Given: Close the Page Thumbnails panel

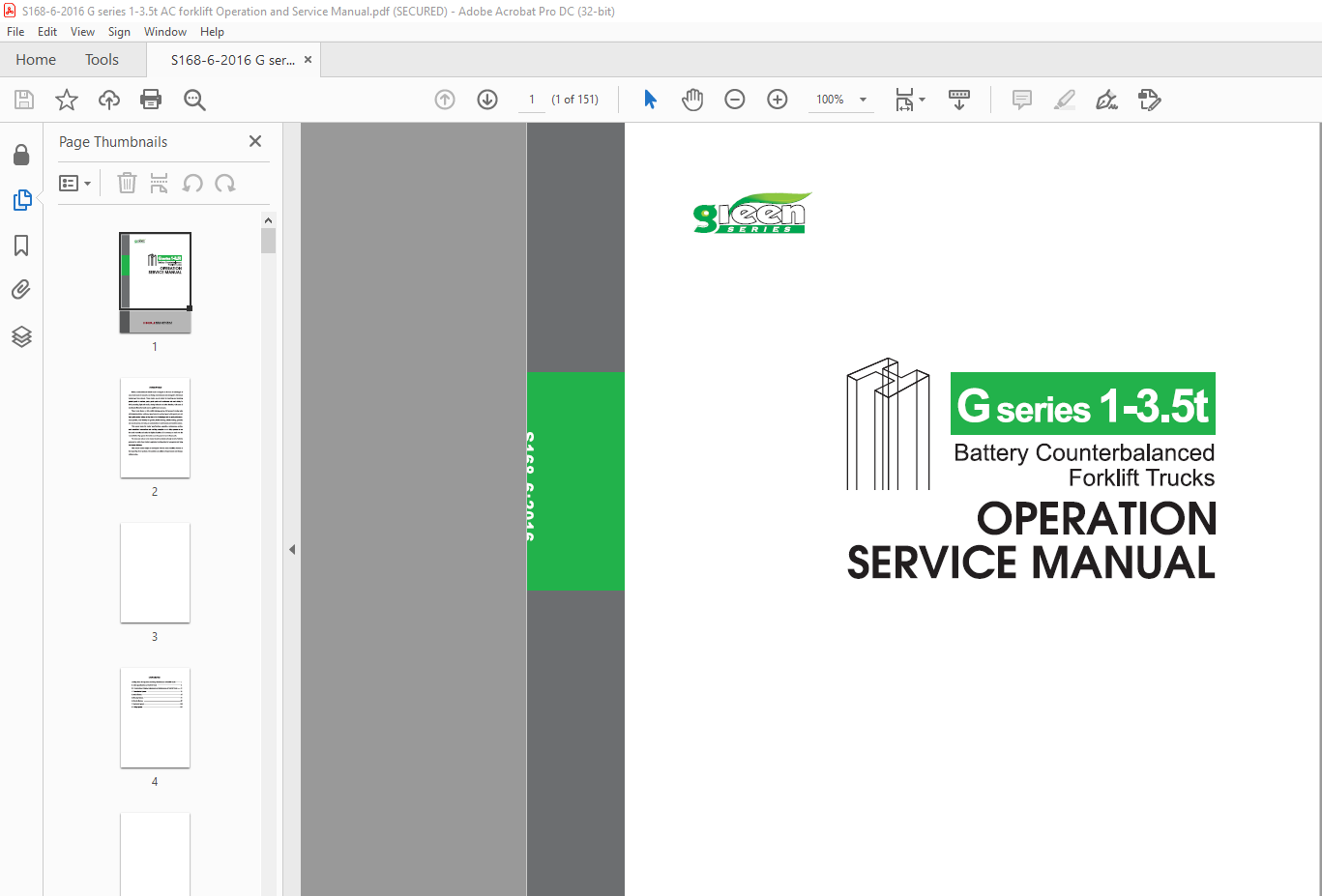Looking at the screenshot, I should 255,141.
